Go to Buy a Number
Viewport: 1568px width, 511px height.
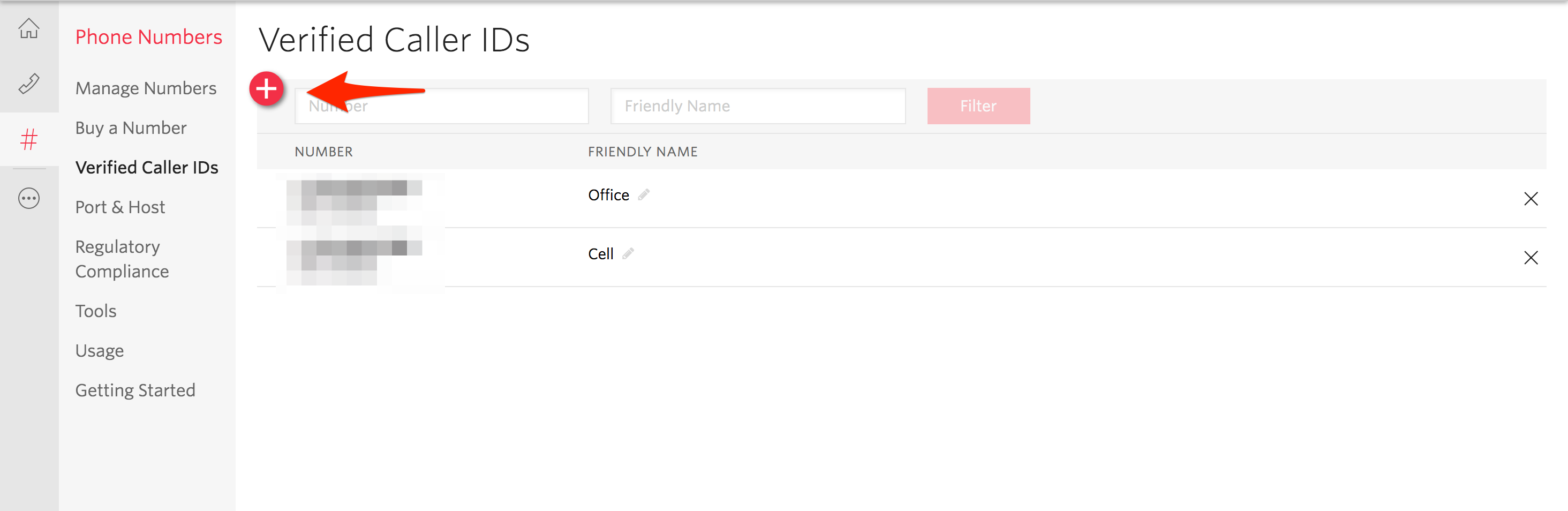tap(131, 128)
